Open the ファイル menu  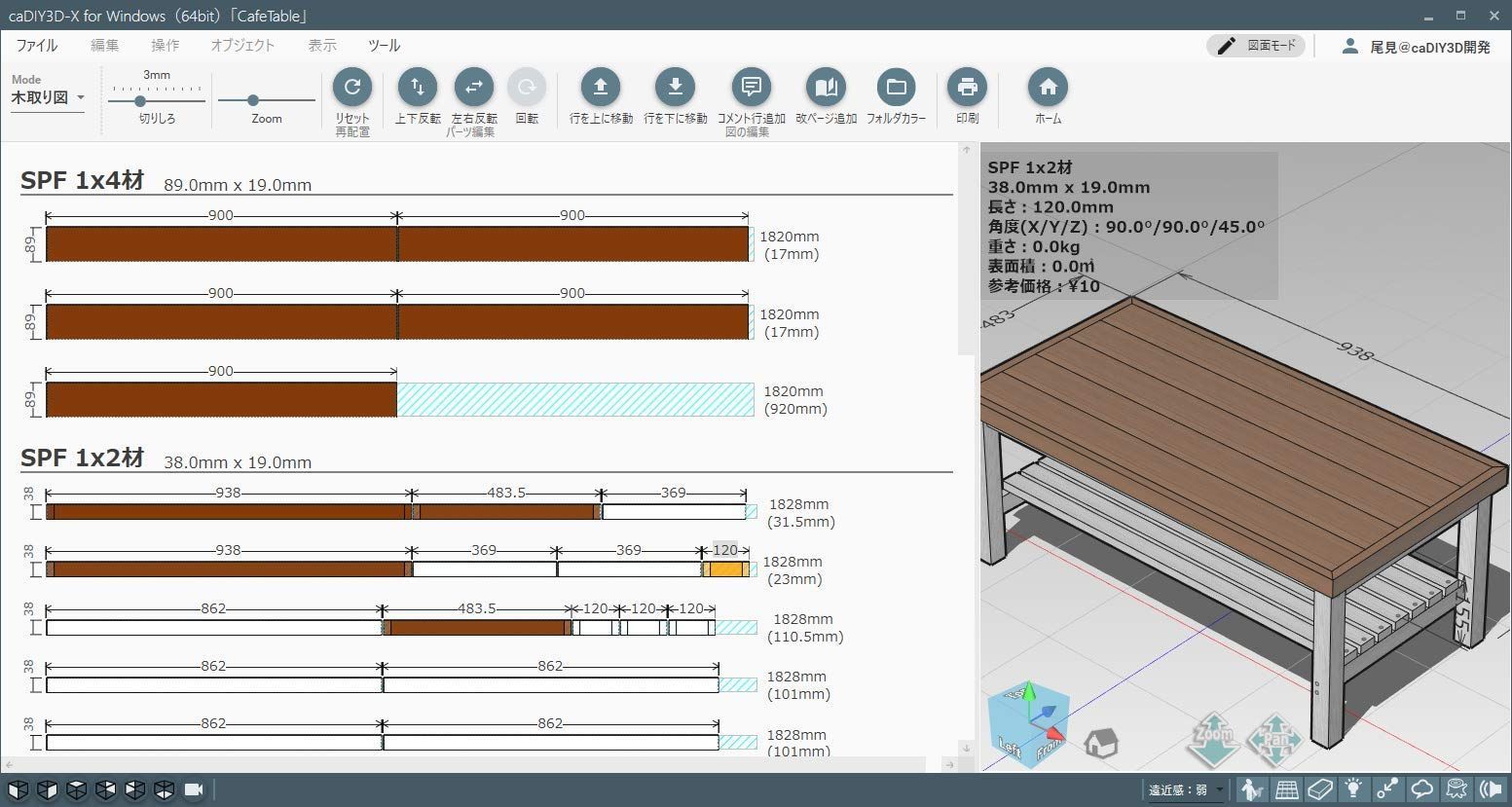pyautogui.click(x=36, y=45)
